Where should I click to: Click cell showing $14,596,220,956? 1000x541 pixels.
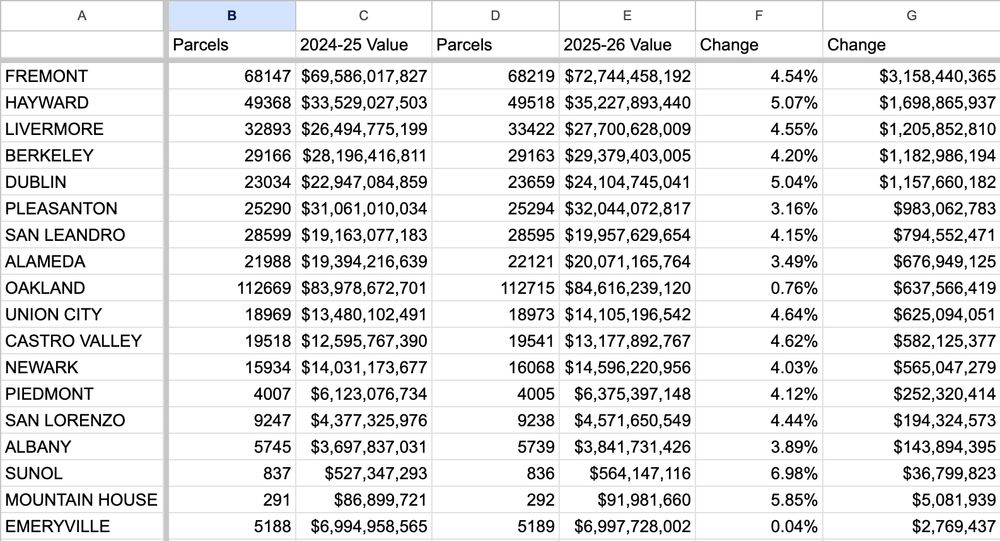point(628,367)
